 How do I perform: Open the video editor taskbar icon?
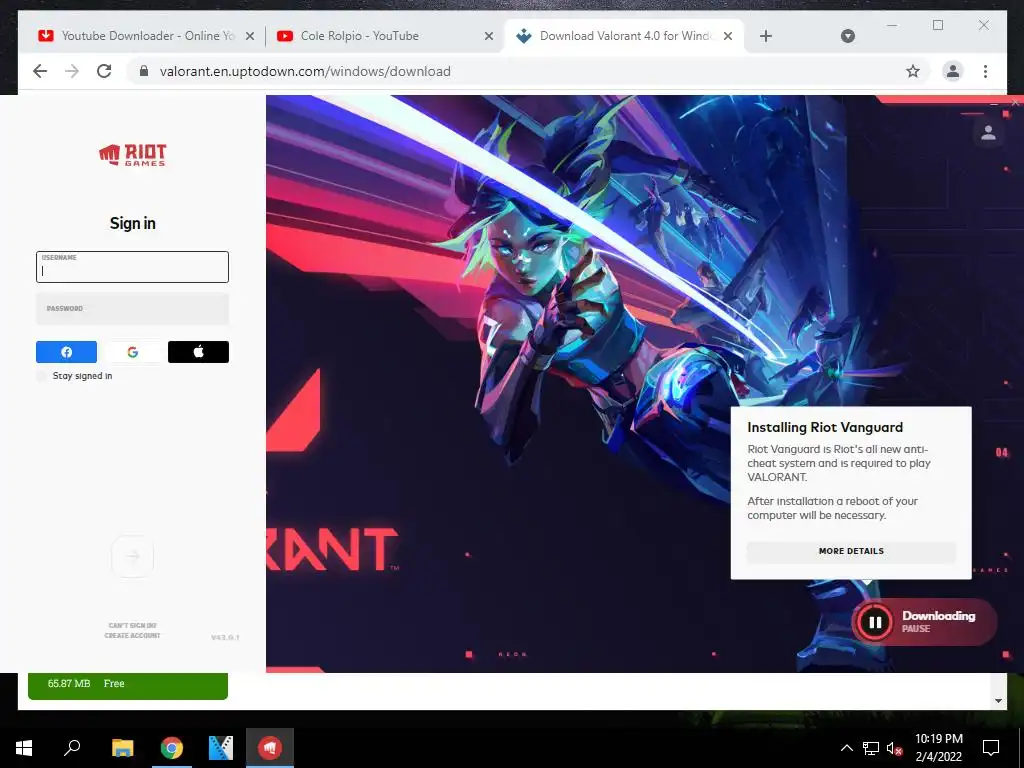[221, 748]
